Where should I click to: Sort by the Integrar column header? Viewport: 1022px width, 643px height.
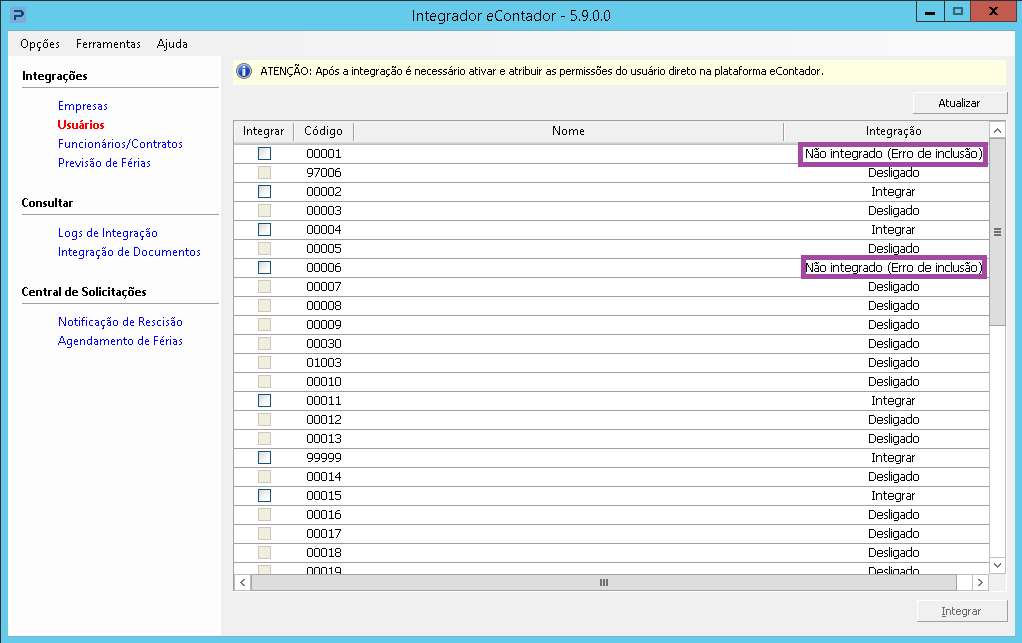click(x=264, y=131)
